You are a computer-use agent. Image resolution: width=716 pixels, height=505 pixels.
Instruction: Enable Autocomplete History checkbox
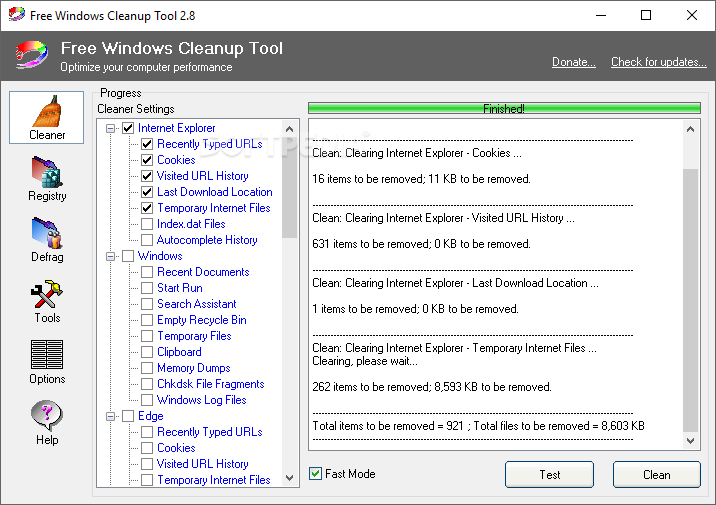pos(147,240)
